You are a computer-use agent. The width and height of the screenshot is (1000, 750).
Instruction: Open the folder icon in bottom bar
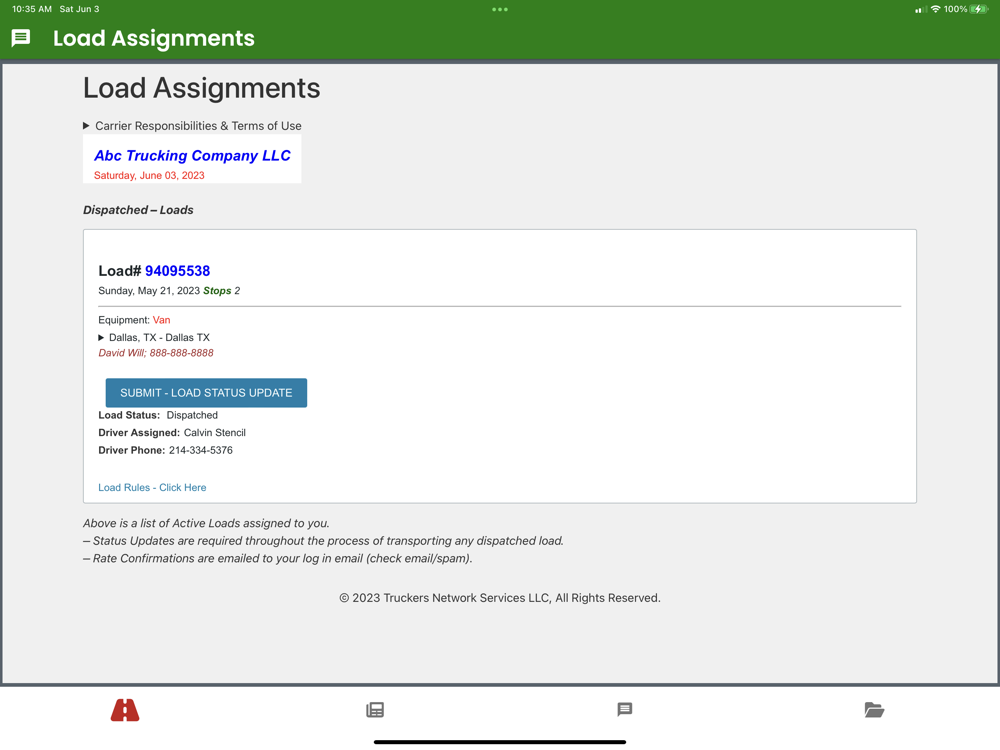click(874, 710)
